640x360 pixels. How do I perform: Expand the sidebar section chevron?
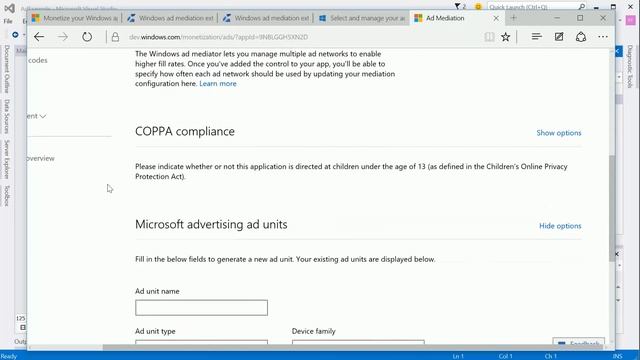[42, 116]
